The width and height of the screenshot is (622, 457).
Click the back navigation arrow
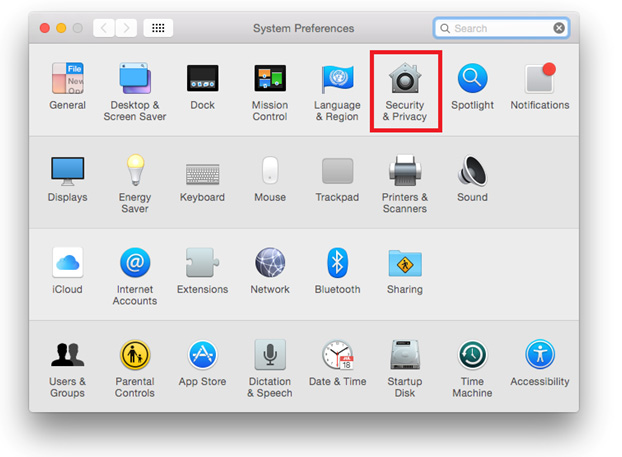tap(104, 28)
